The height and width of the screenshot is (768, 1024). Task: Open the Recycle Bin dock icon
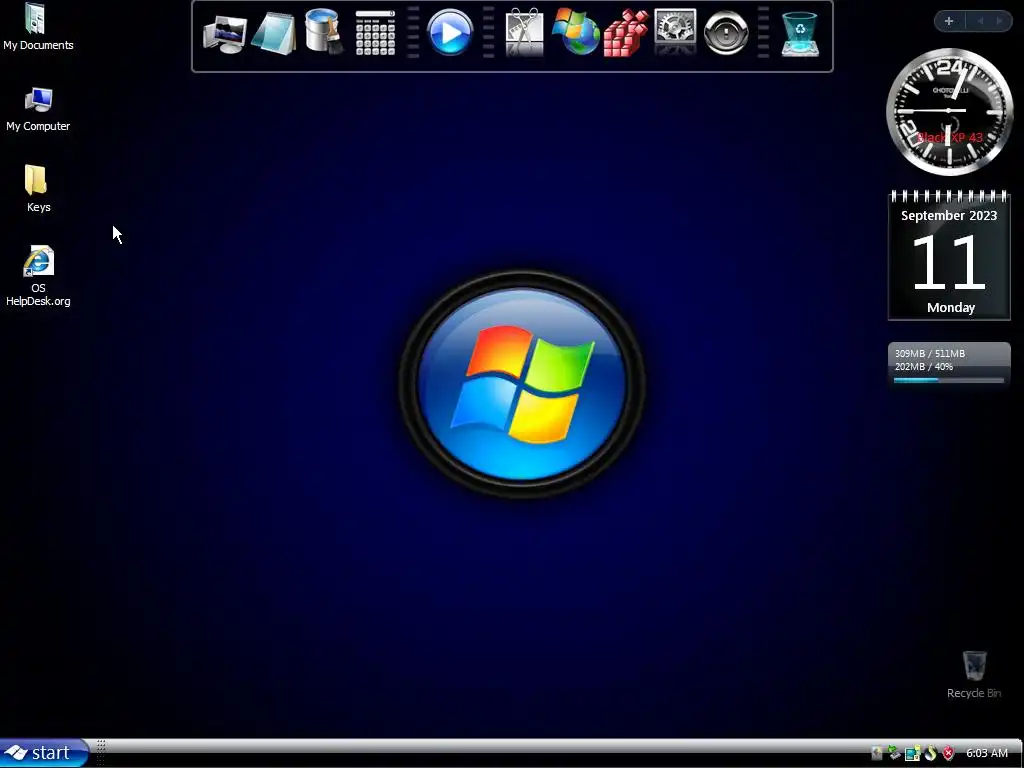pos(799,35)
